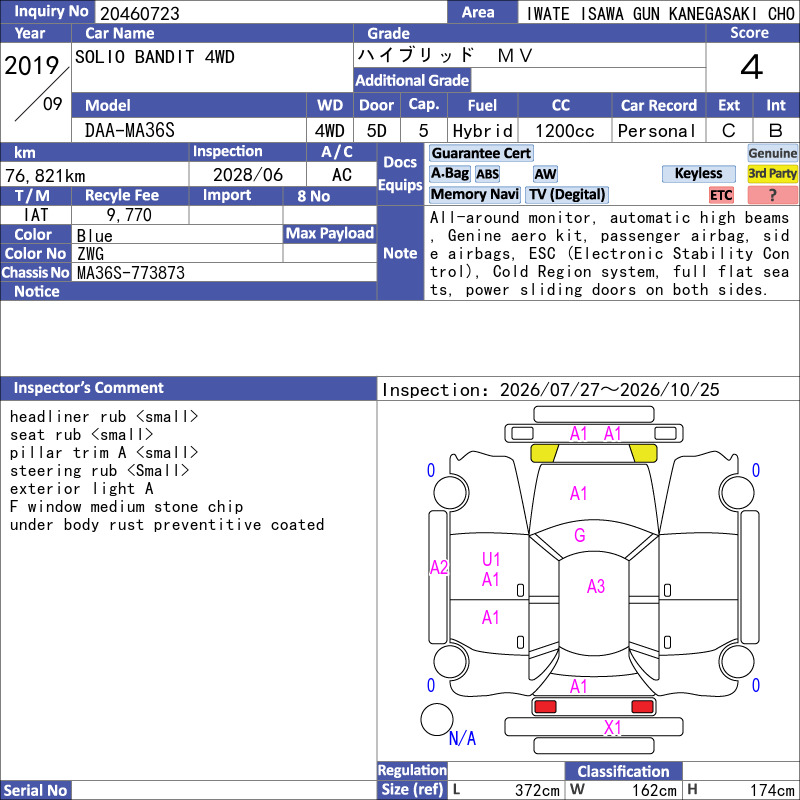The height and width of the screenshot is (800, 800).
Task: Click the front left wheel on diagram
Action: (x=451, y=493)
